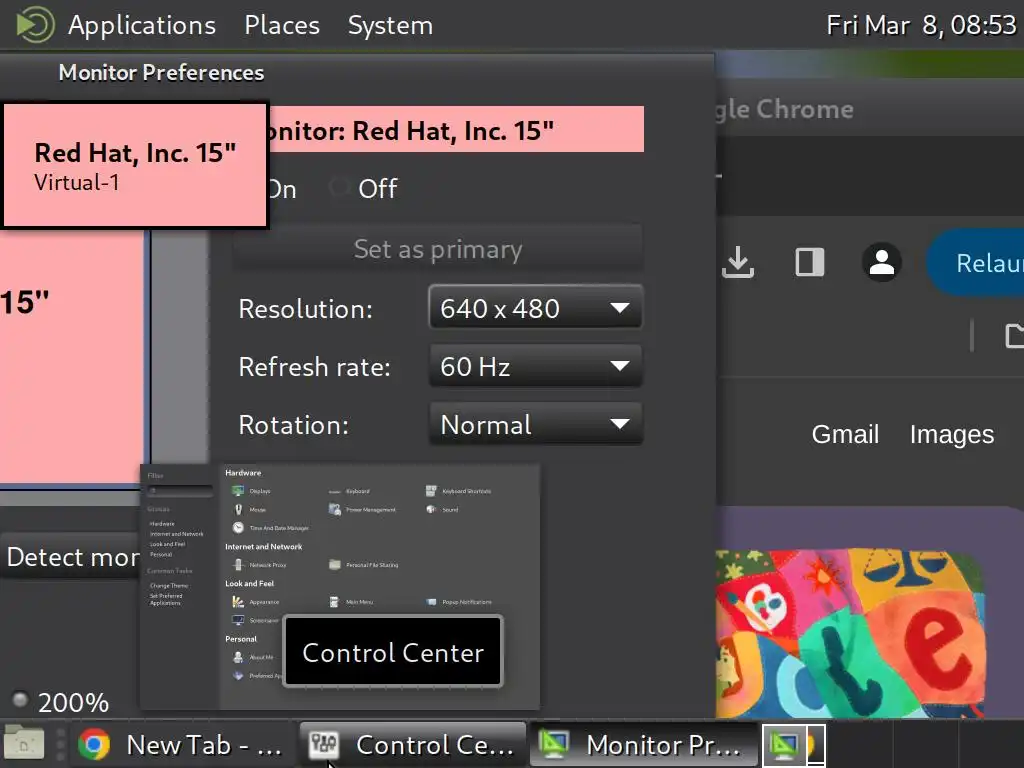The image size is (1024, 768).
Task: Click the colorful Google doodle image
Action: tap(852, 632)
